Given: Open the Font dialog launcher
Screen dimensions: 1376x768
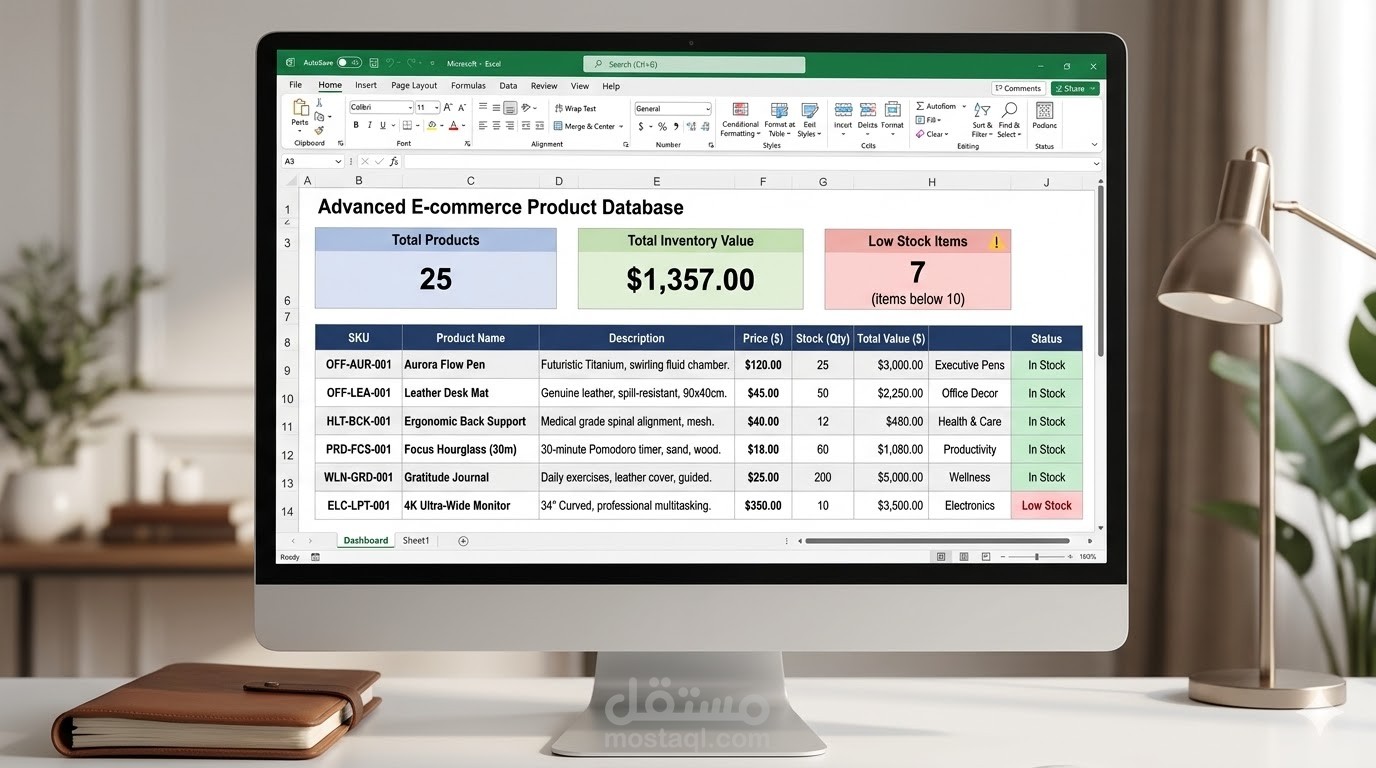Looking at the screenshot, I should pos(467,144).
